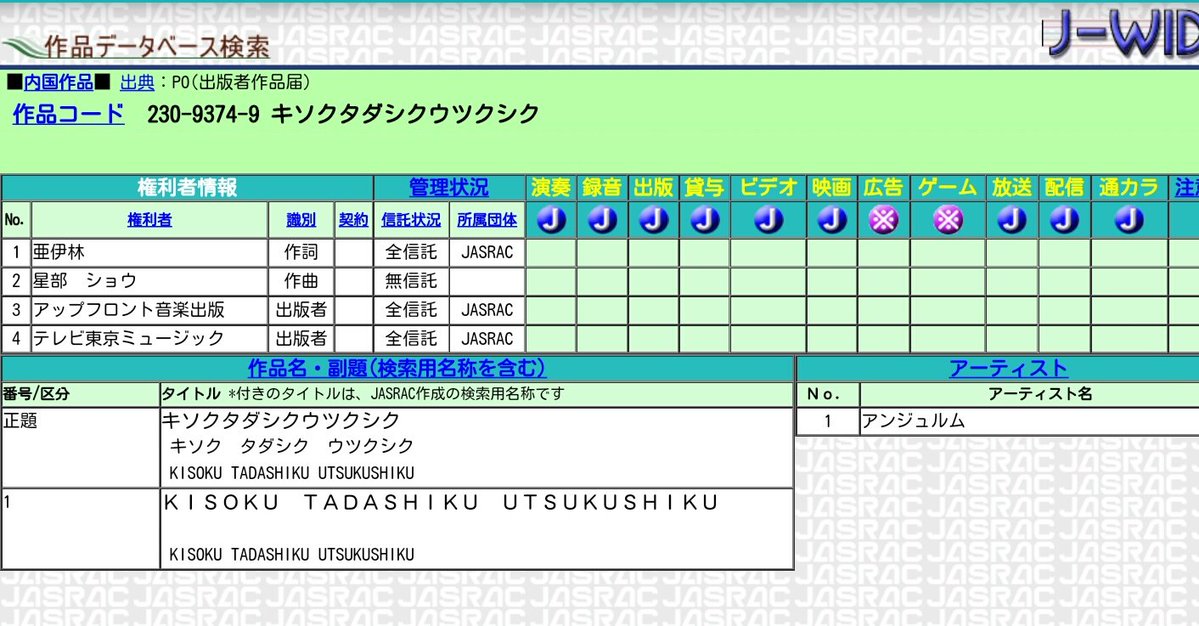Click the 正題 label cell
Viewport: 1199px width, 626px height.
pos(80,447)
